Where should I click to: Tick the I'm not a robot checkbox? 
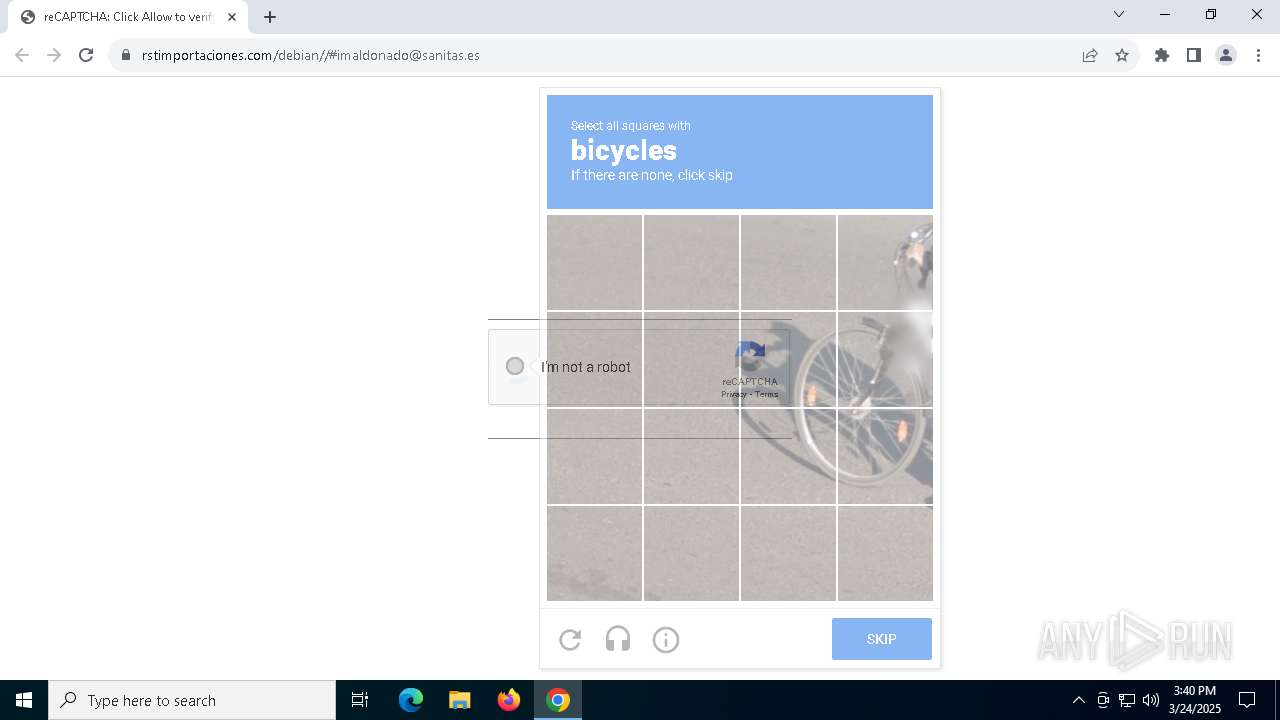515,366
